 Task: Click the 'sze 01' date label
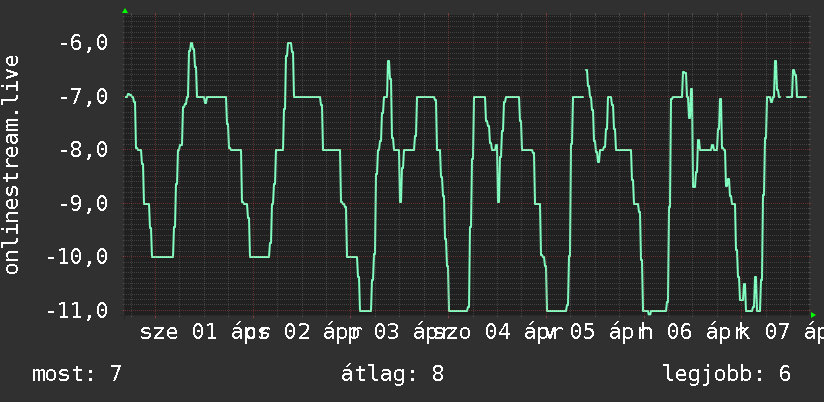(178, 333)
